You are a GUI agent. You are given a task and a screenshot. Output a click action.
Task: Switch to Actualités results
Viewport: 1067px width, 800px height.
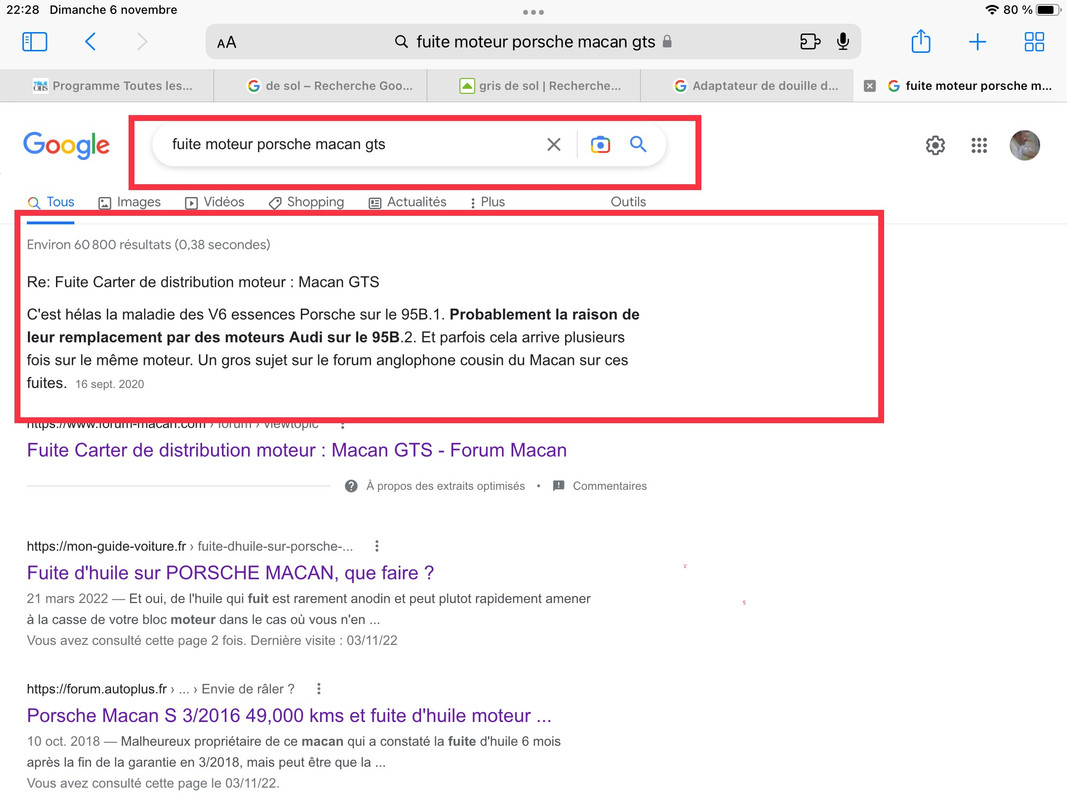coord(407,202)
